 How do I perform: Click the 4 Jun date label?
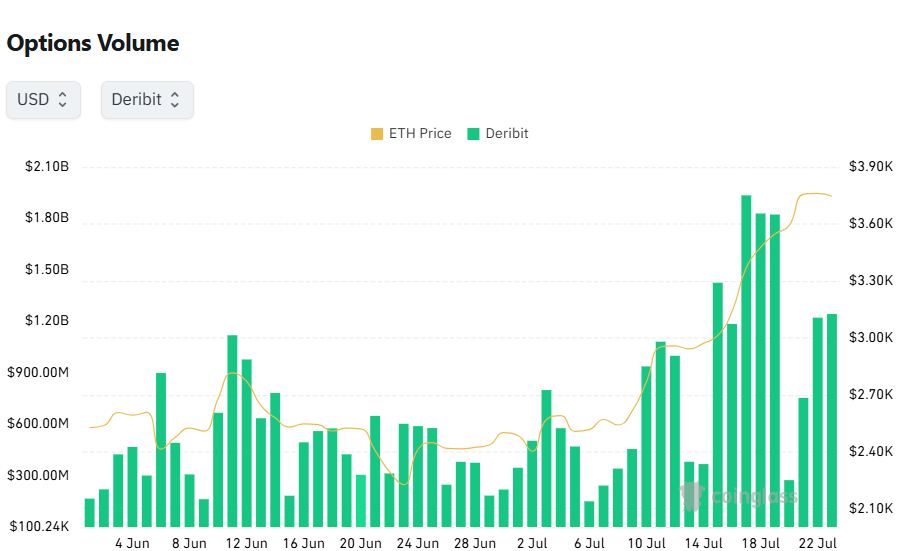132,543
